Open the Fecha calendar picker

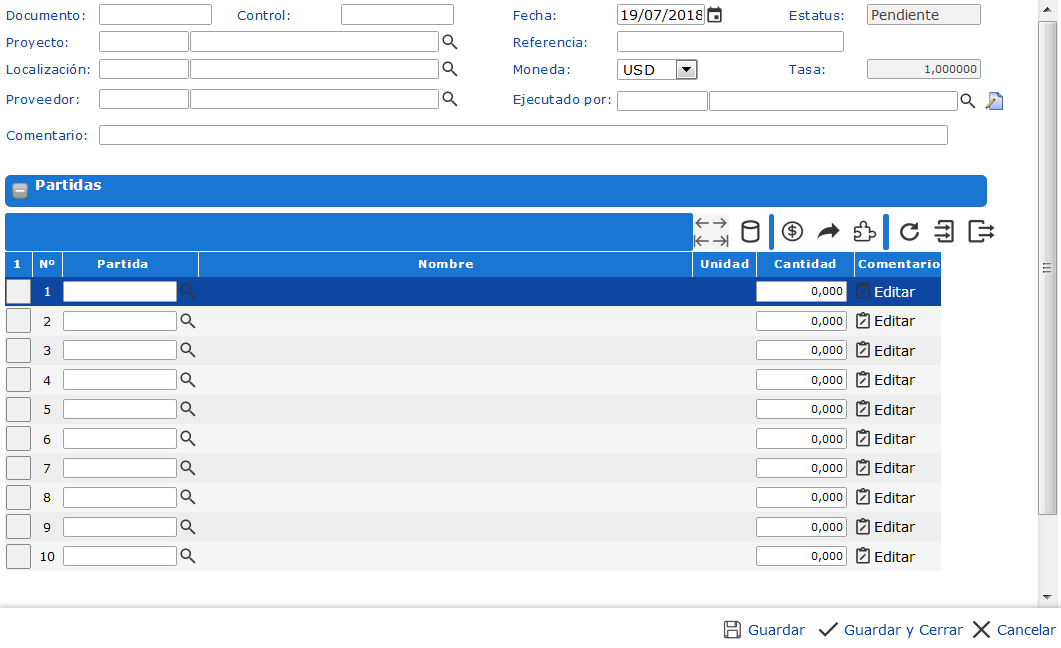pos(715,15)
